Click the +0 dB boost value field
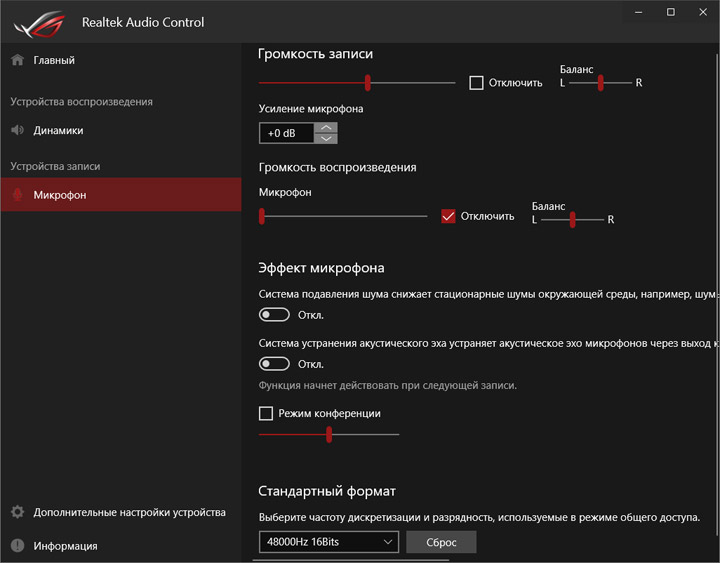 (286, 134)
